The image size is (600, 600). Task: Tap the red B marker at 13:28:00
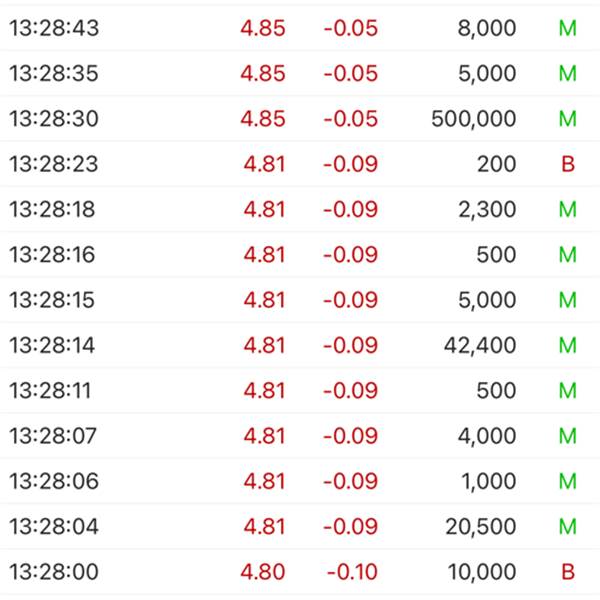pos(568,572)
